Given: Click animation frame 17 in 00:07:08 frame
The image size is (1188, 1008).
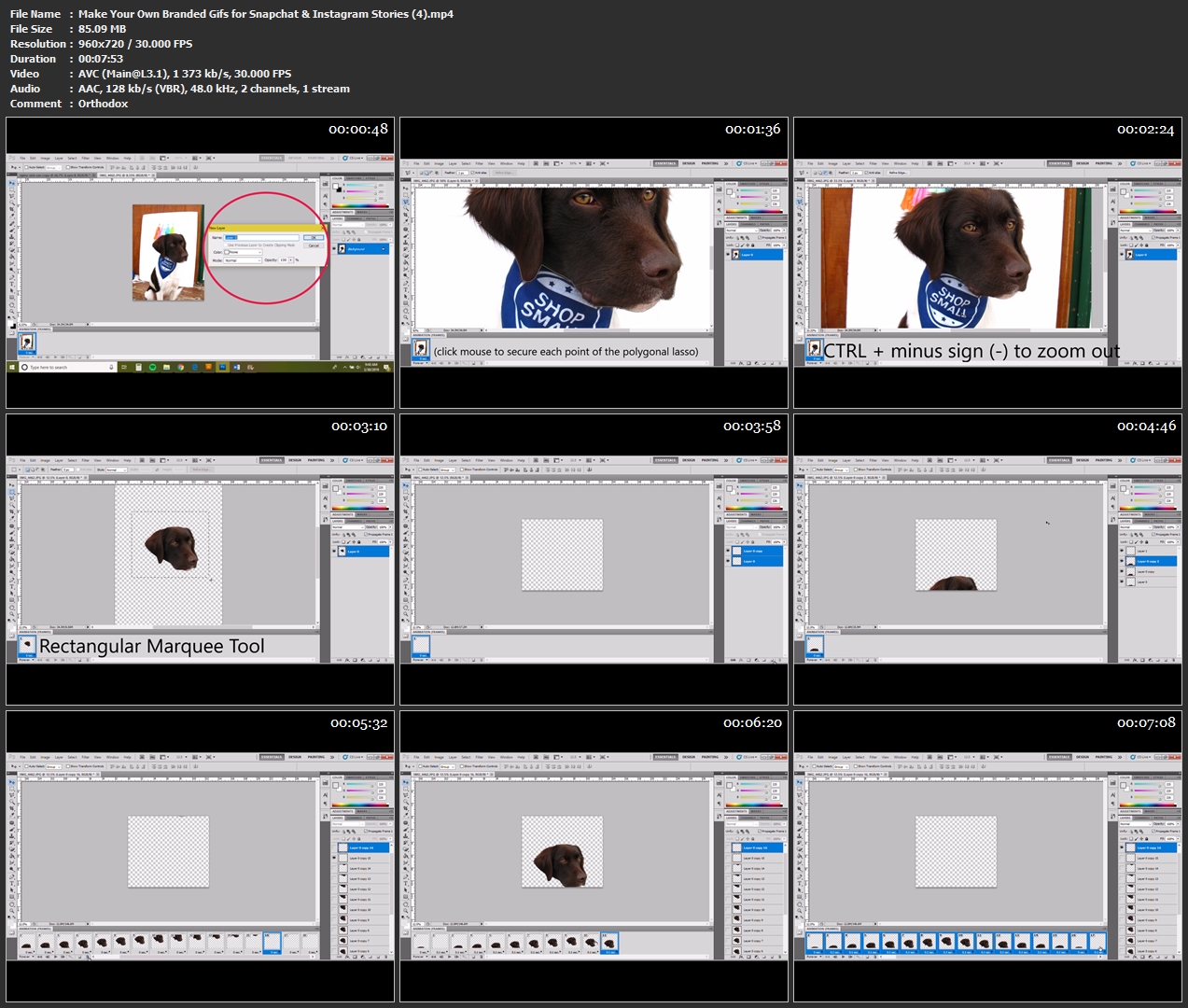Looking at the screenshot, I should click(1097, 943).
